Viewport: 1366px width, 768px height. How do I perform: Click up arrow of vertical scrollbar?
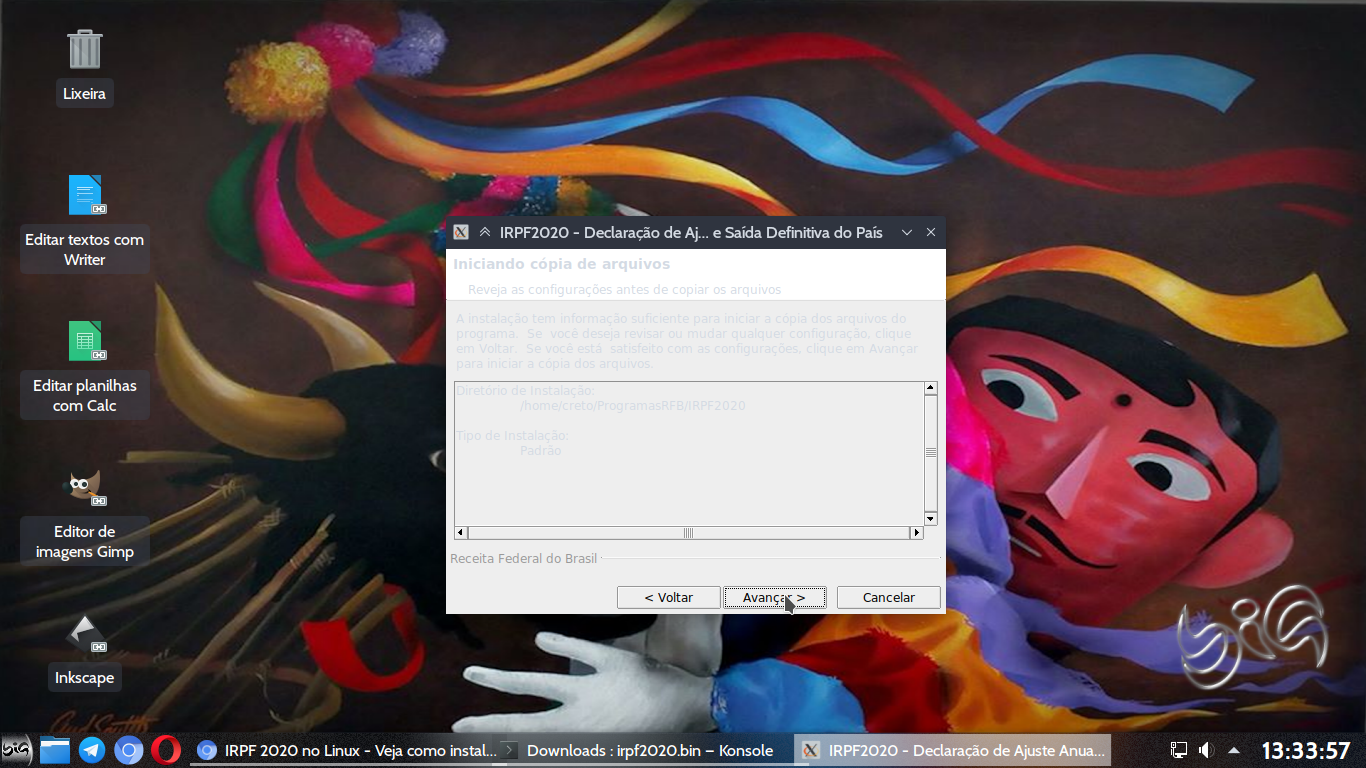931,388
